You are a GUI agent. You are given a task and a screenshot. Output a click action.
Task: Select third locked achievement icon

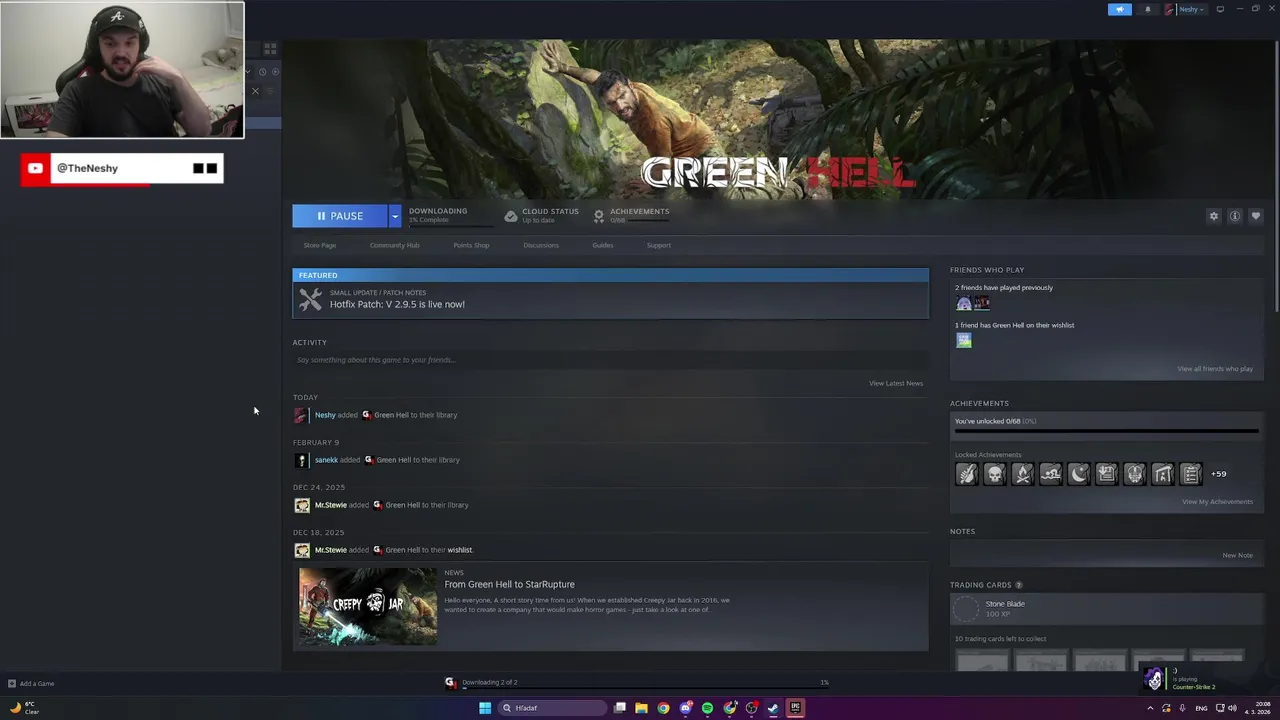tap(1023, 474)
